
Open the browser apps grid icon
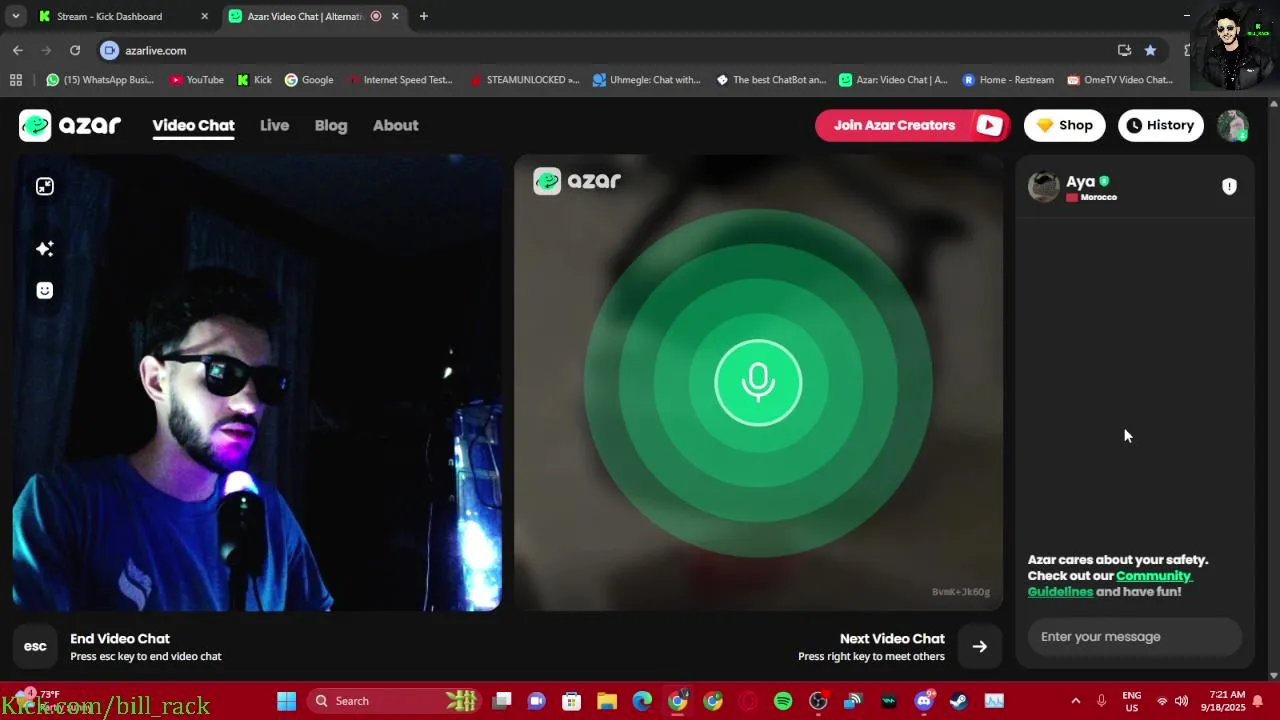click(x=16, y=80)
